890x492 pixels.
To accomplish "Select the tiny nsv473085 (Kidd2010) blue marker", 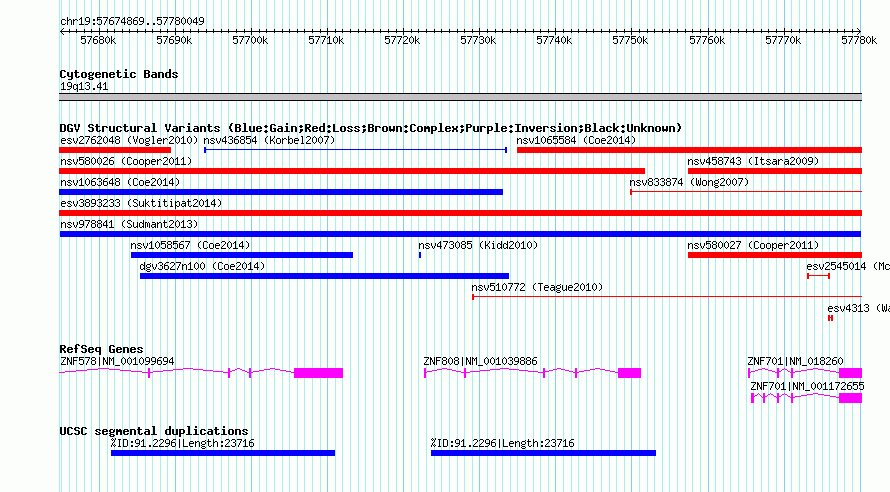I will [420, 255].
